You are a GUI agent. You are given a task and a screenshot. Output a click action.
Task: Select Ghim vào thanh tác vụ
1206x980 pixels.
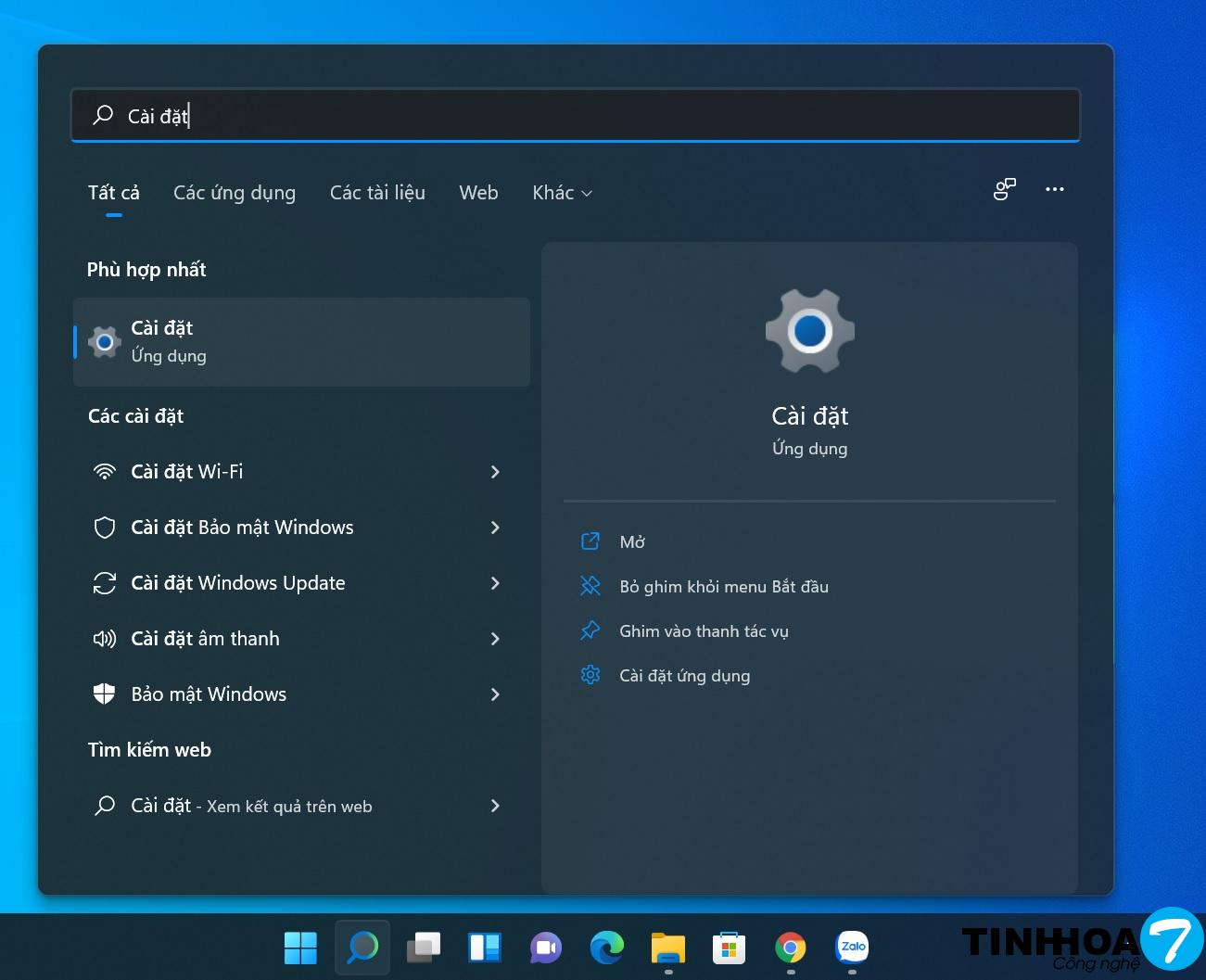tap(704, 631)
